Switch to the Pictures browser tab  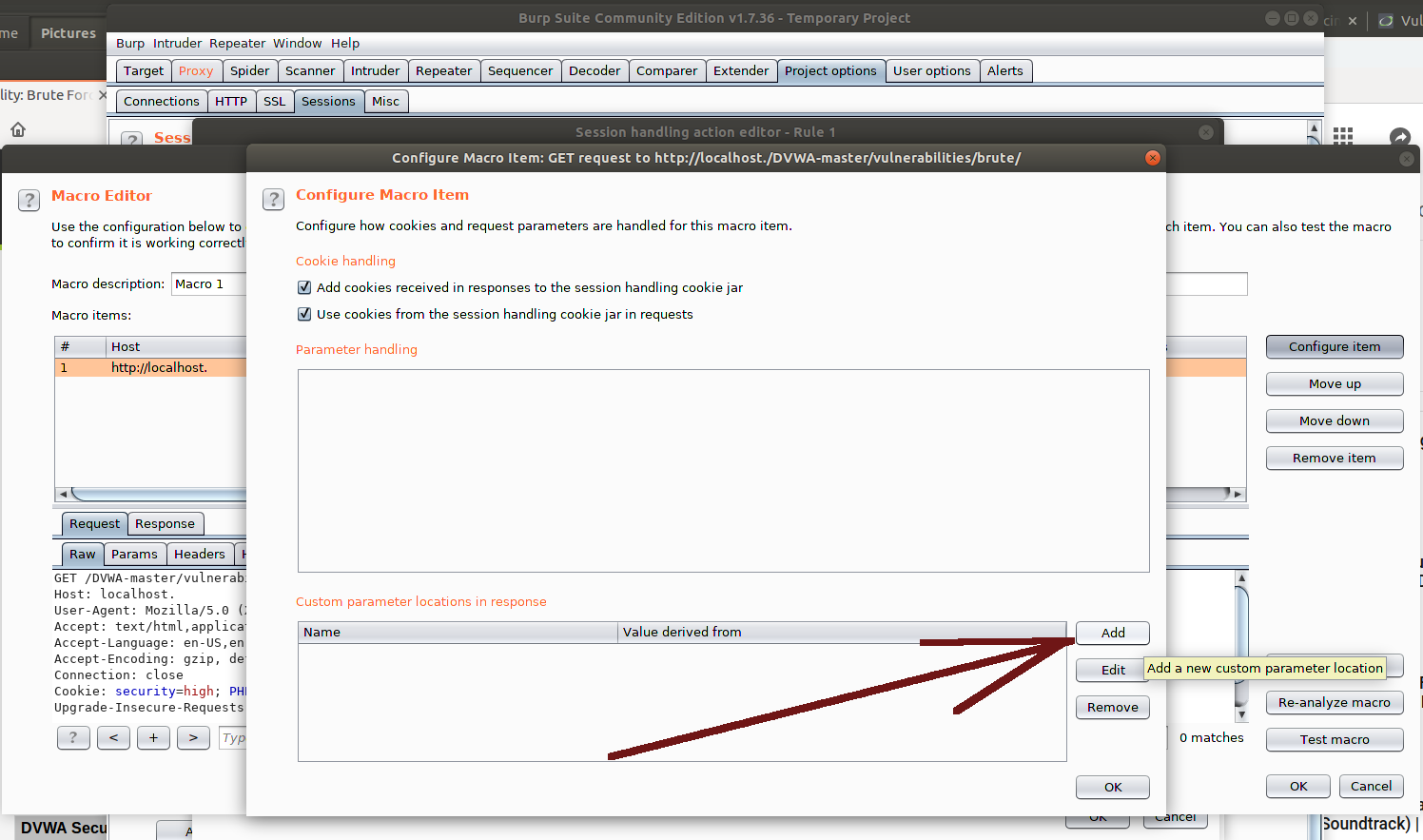point(68,33)
